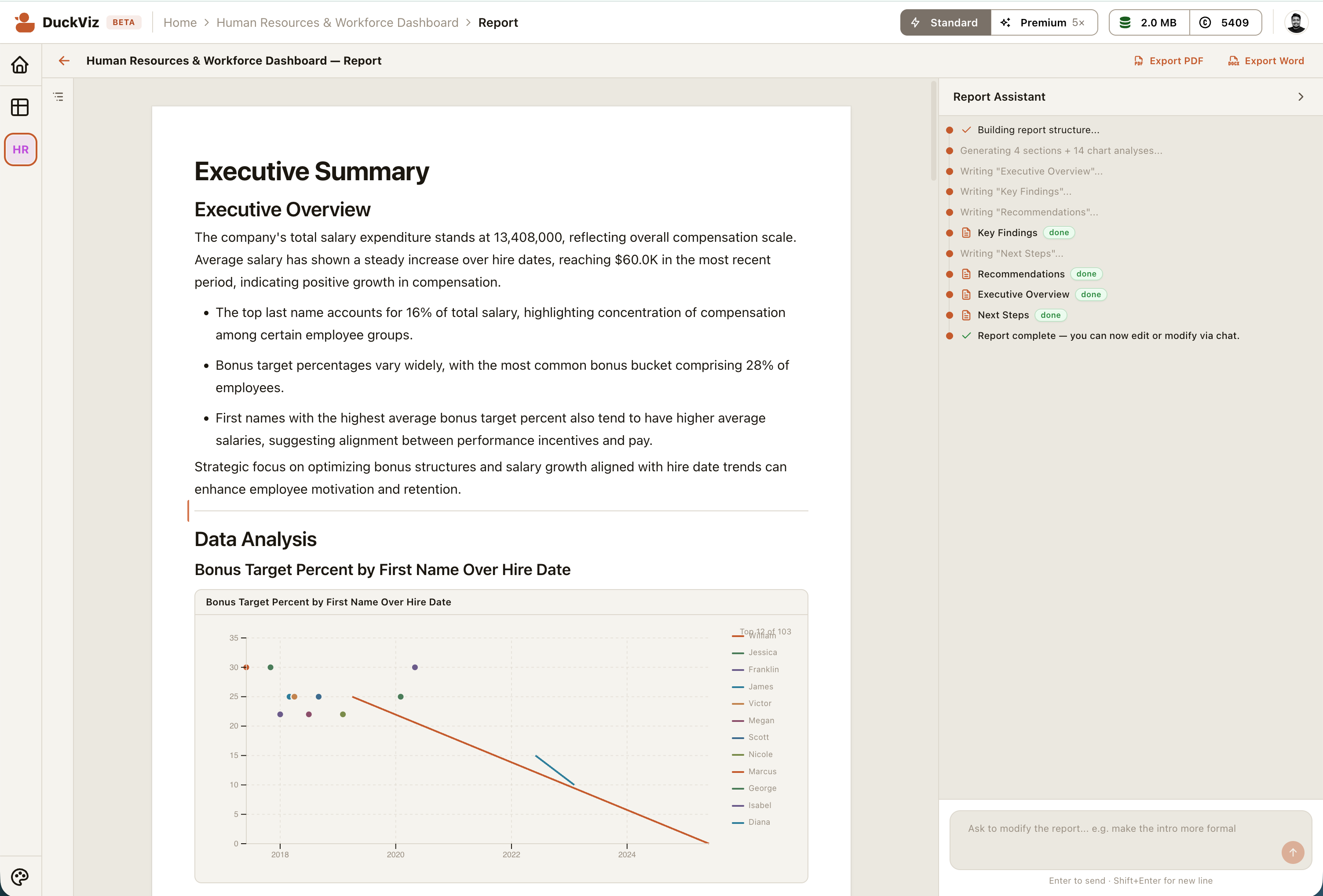Click the Premium sparkle icon
The image size is (1323, 896).
tap(1005, 23)
